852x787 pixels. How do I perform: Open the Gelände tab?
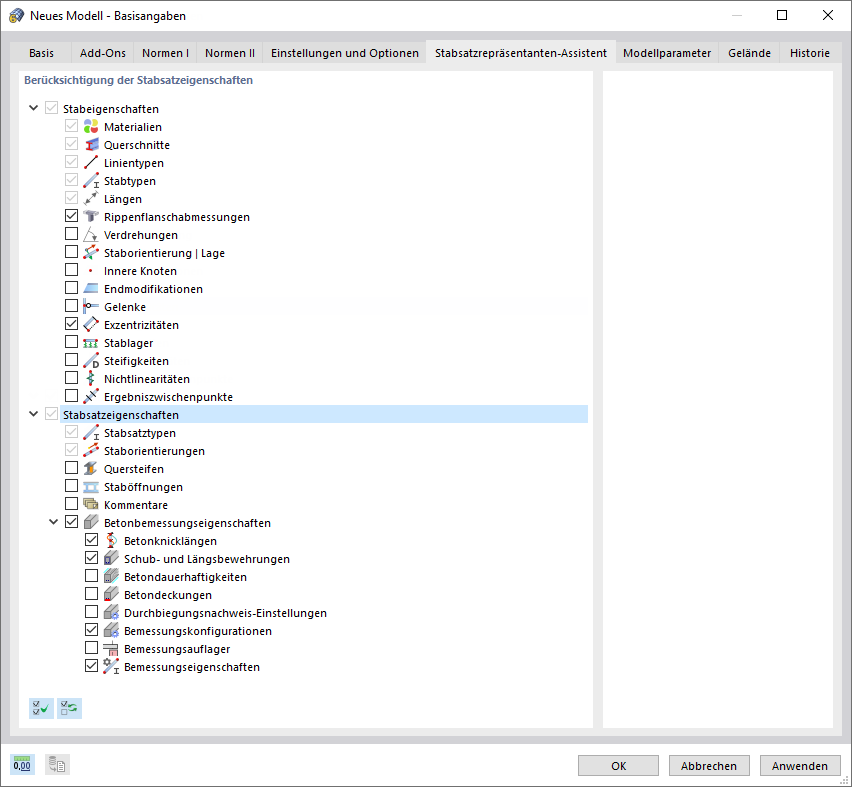(x=749, y=53)
